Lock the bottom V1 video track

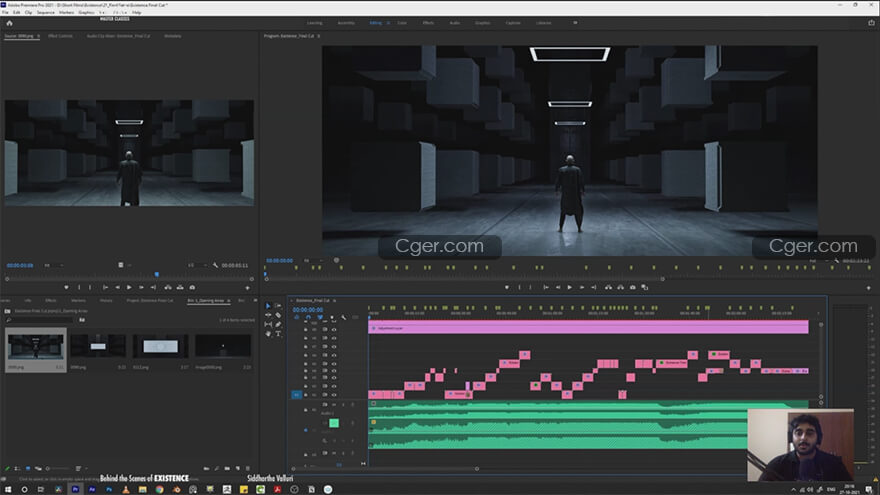tap(306, 395)
